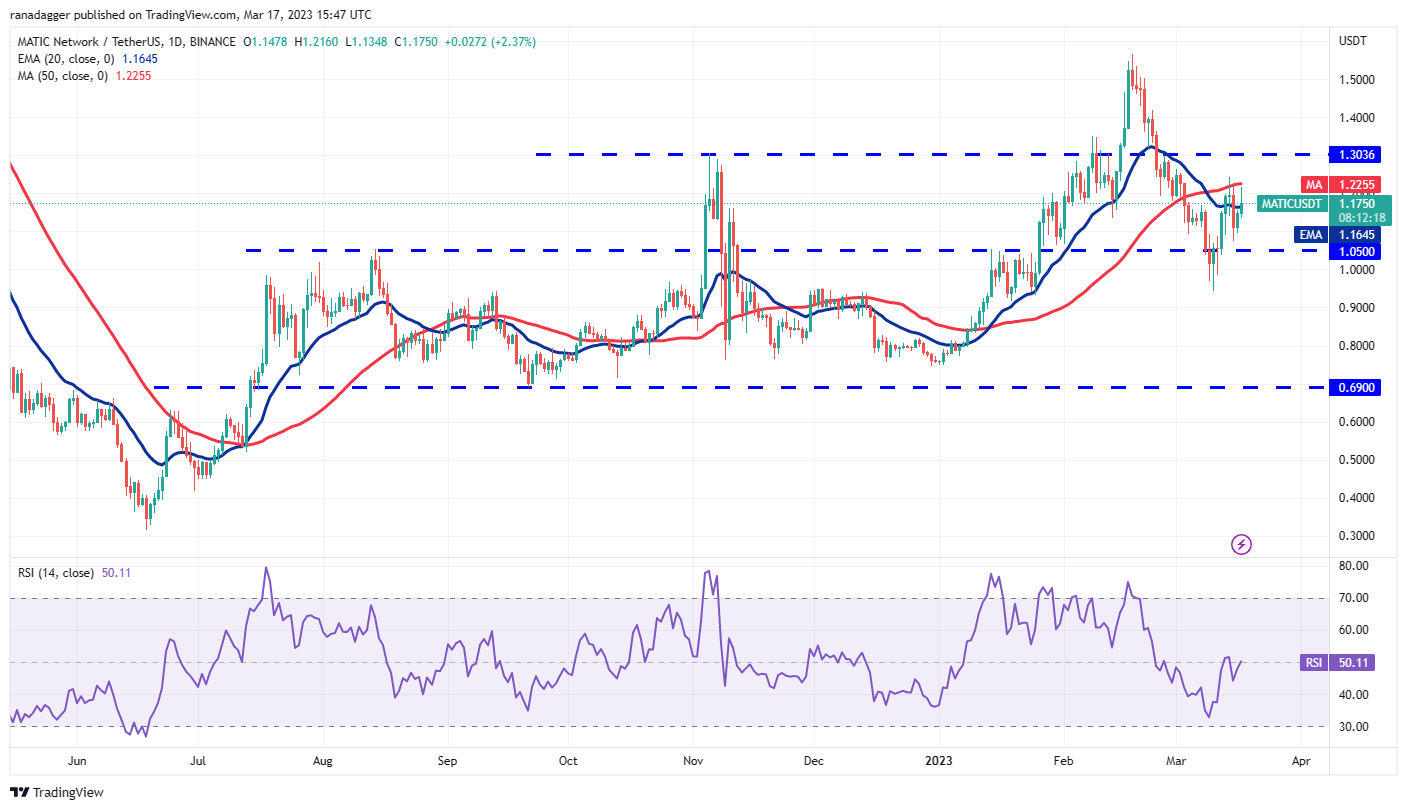
Task: Click the 1.3036 resistance level label
Action: [x=1355, y=155]
